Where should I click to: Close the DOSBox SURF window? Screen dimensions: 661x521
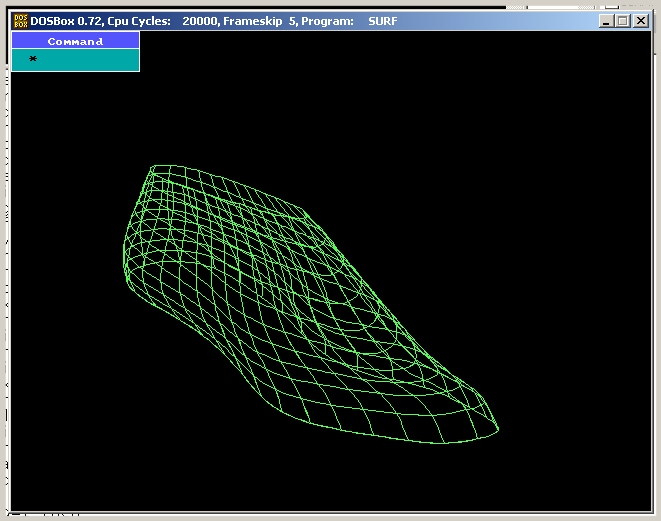640,21
